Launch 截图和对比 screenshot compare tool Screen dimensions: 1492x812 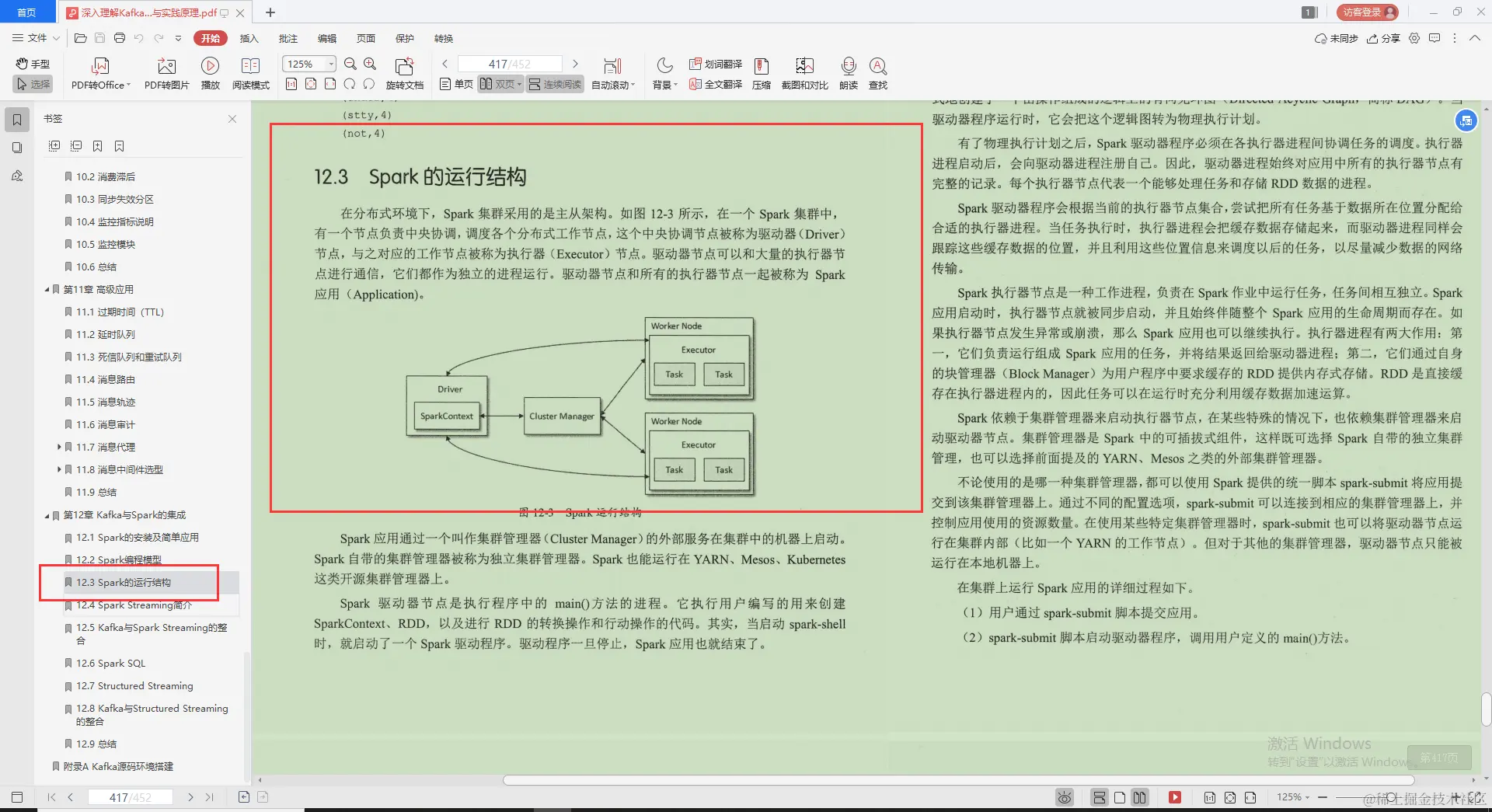[x=804, y=72]
